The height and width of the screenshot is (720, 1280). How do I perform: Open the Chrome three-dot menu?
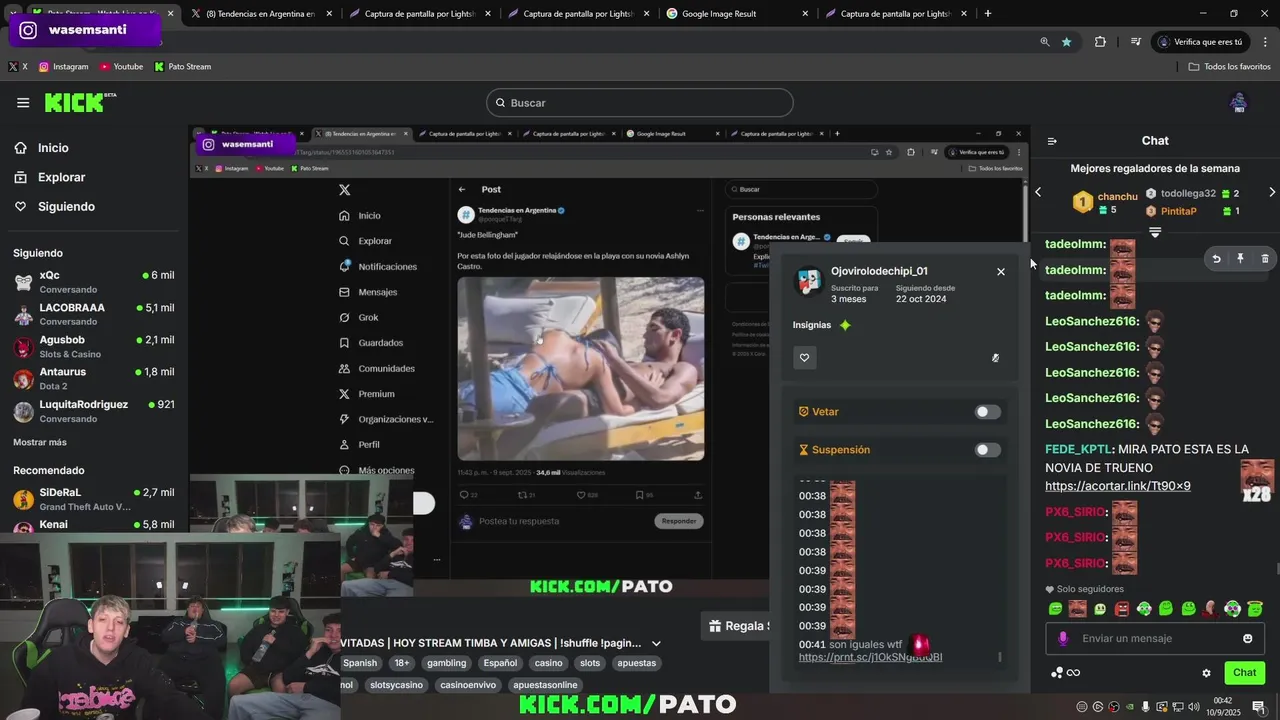(1265, 42)
